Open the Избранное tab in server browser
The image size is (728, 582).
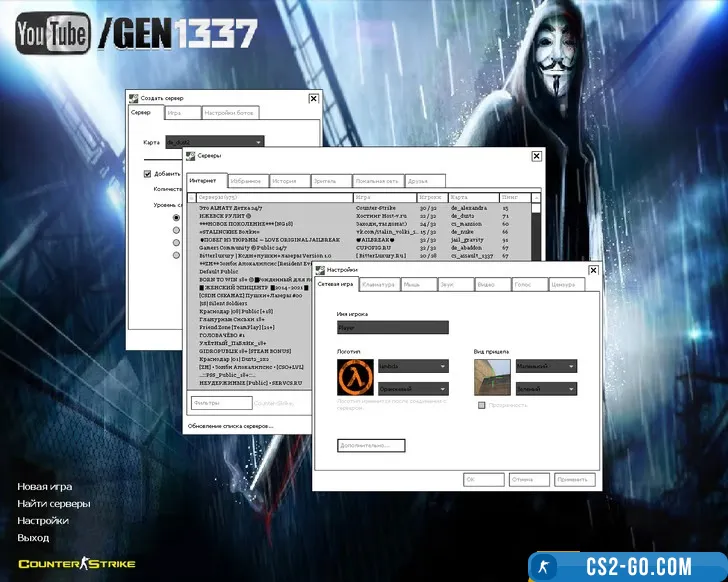click(245, 181)
